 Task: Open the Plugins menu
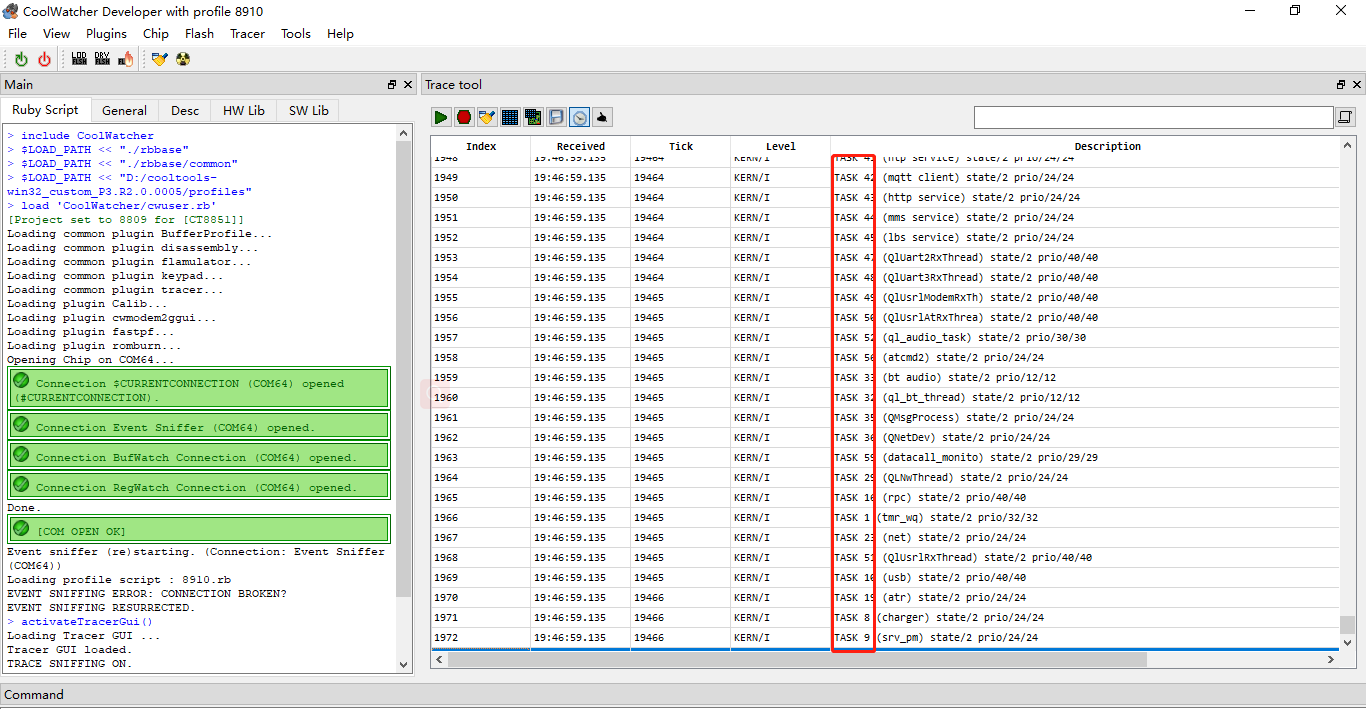pyautogui.click(x=106, y=34)
